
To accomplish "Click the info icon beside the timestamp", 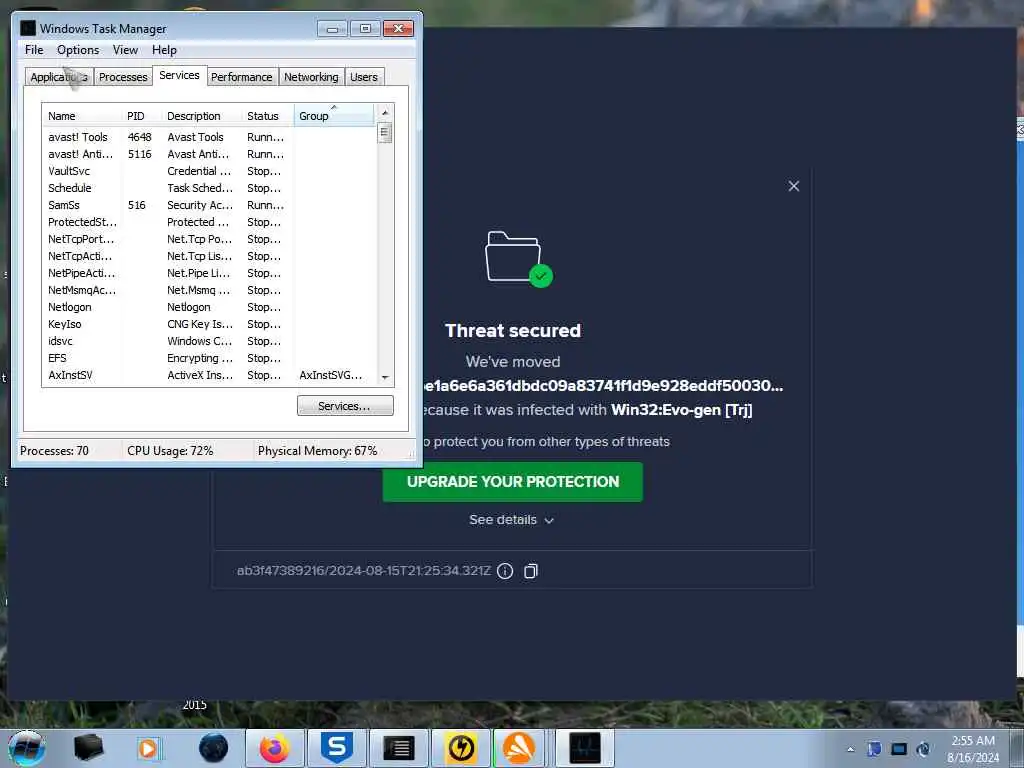I will click(505, 571).
